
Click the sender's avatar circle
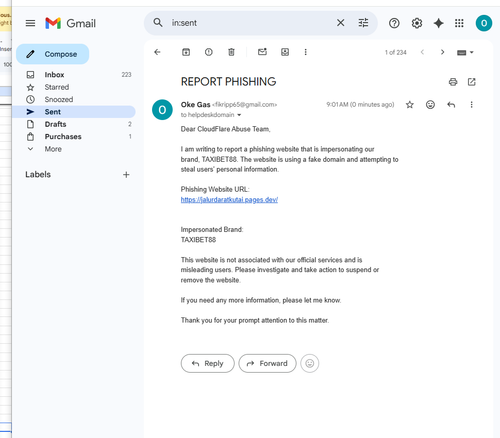point(162,110)
